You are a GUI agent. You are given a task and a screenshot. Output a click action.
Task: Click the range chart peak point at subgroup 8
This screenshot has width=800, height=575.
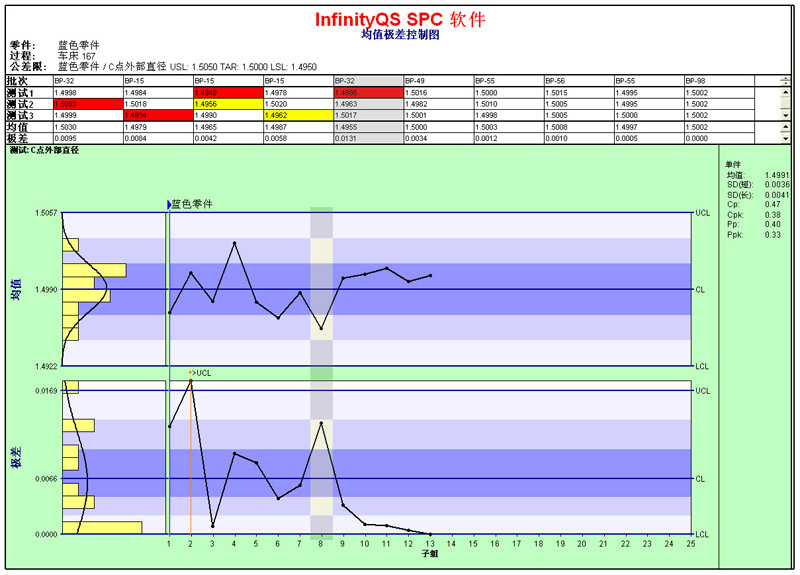(321, 422)
